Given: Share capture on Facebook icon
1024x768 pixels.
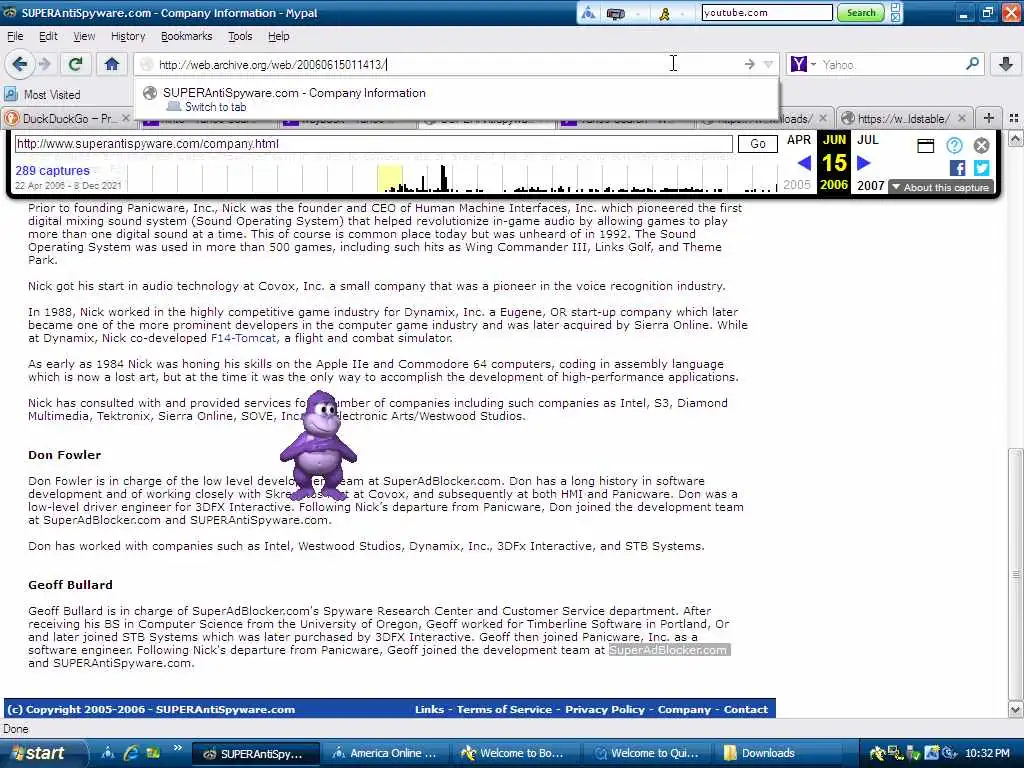Looking at the screenshot, I should point(957,168).
